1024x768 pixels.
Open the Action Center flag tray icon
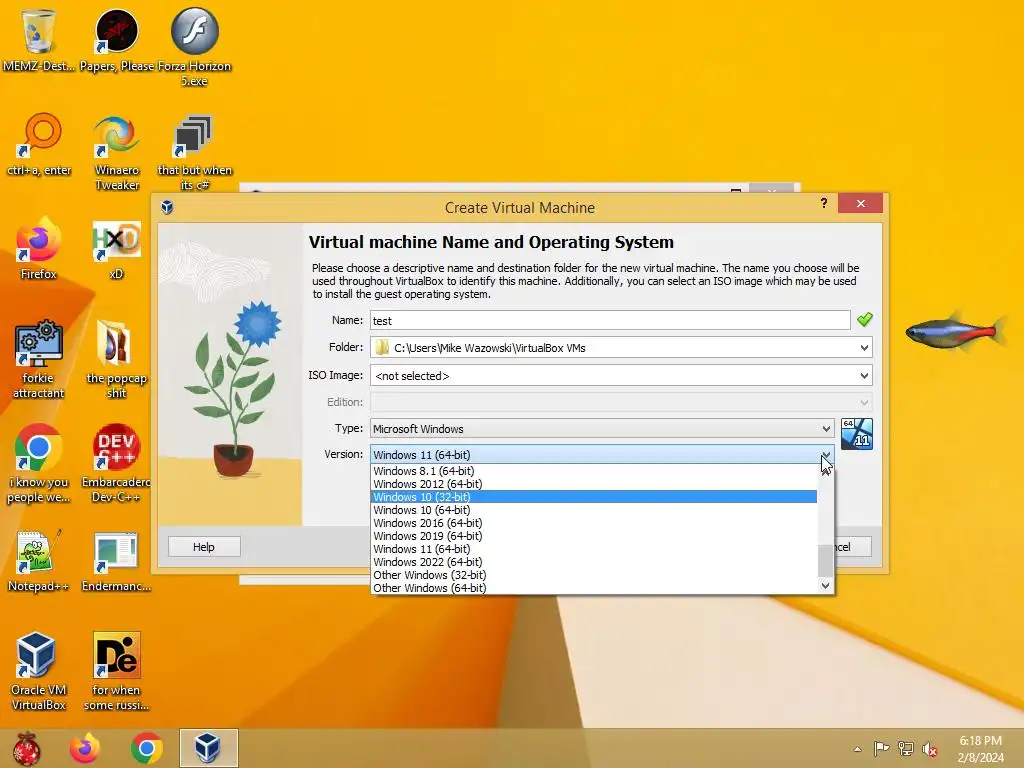881,748
